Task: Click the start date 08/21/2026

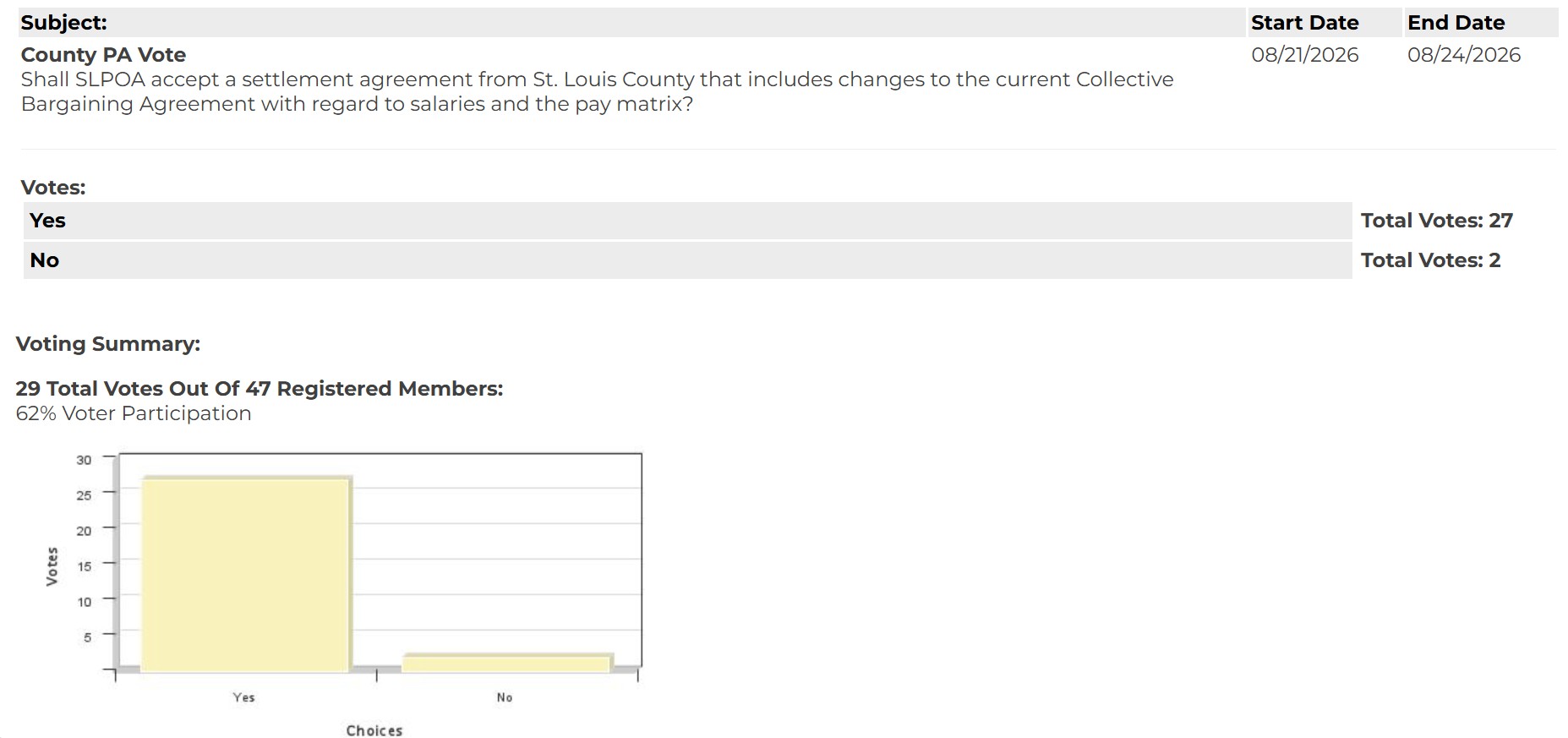Action: coord(1304,55)
